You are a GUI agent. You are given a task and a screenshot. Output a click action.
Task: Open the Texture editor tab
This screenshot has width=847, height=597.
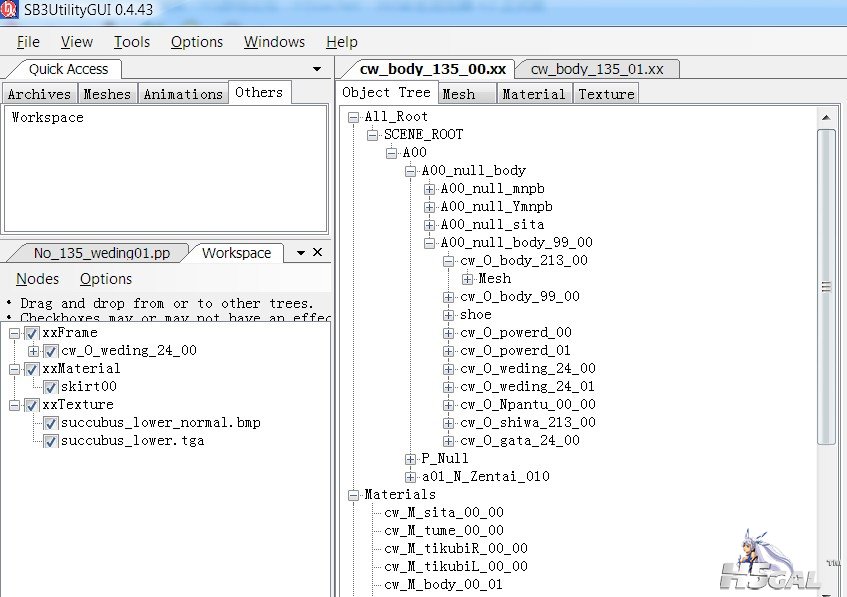(x=606, y=94)
